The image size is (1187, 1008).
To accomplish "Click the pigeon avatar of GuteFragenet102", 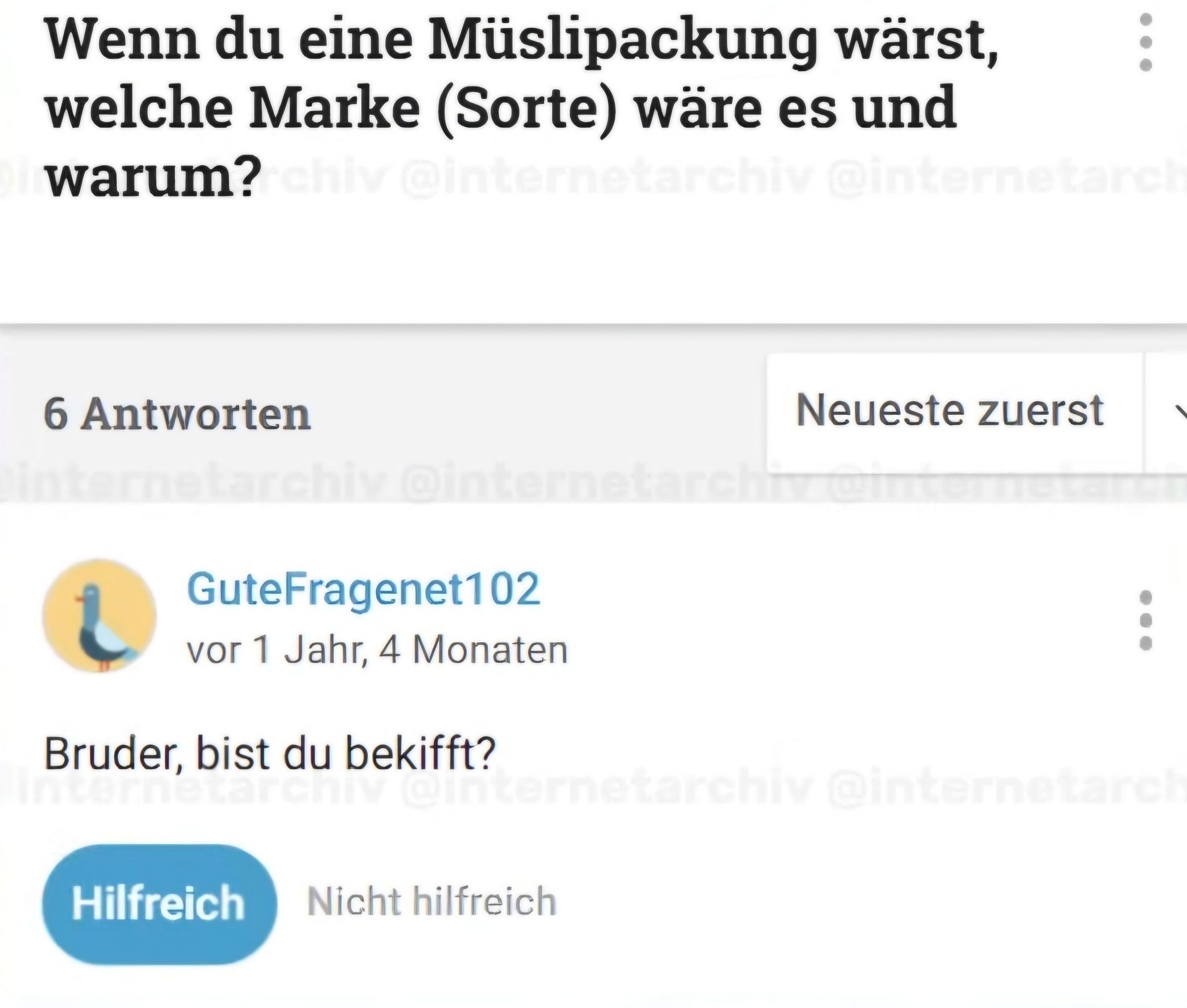I will [99, 617].
